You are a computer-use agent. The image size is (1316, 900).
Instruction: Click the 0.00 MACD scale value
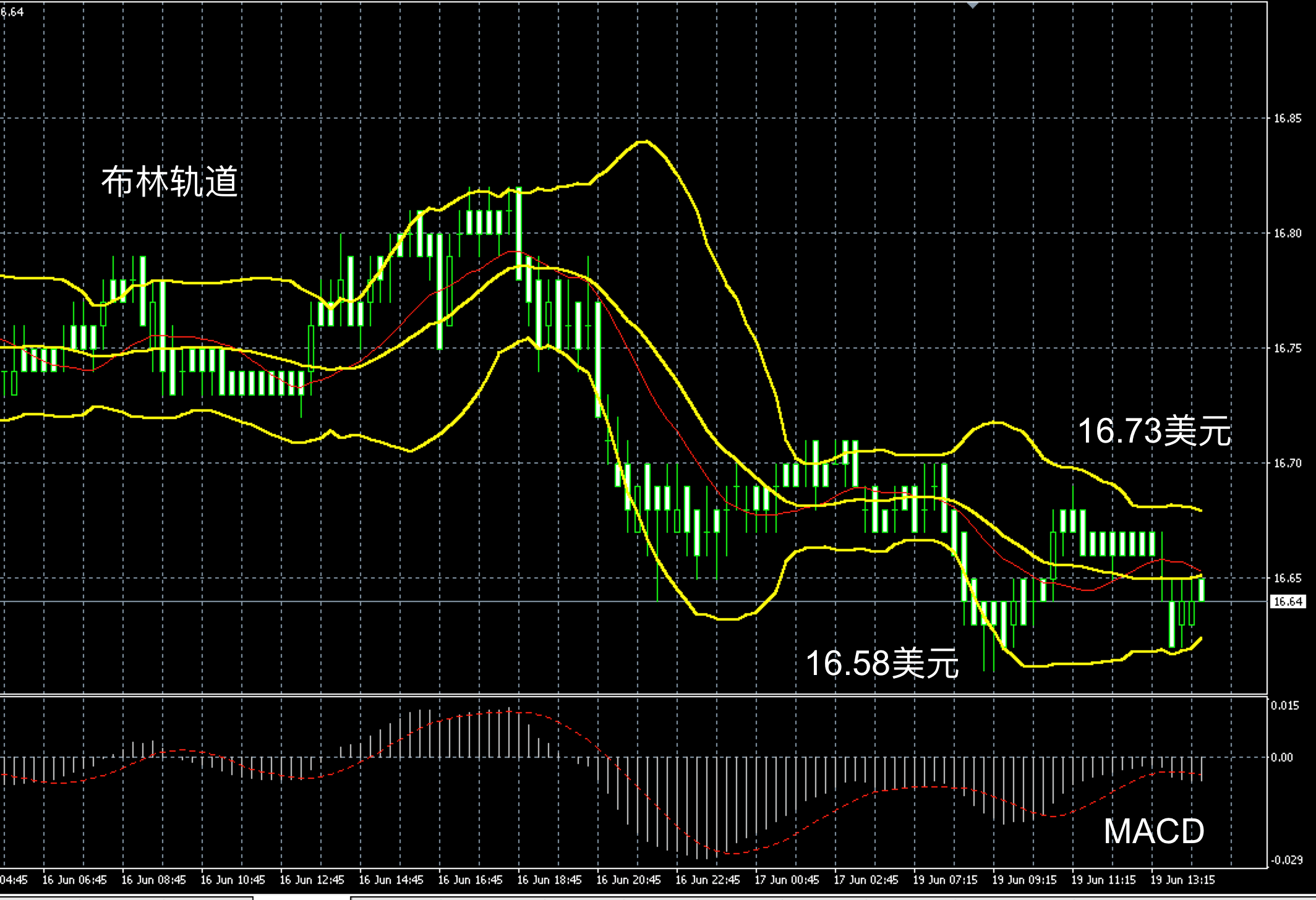[x=1282, y=757]
